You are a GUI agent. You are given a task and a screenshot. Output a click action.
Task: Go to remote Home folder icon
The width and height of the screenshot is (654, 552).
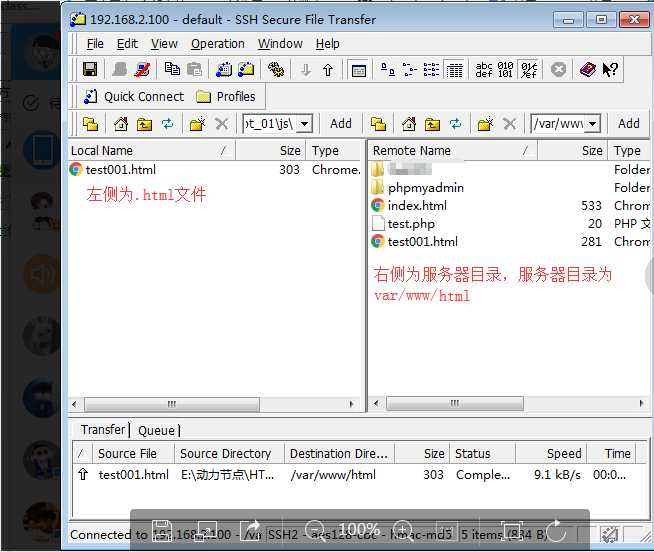click(x=409, y=124)
